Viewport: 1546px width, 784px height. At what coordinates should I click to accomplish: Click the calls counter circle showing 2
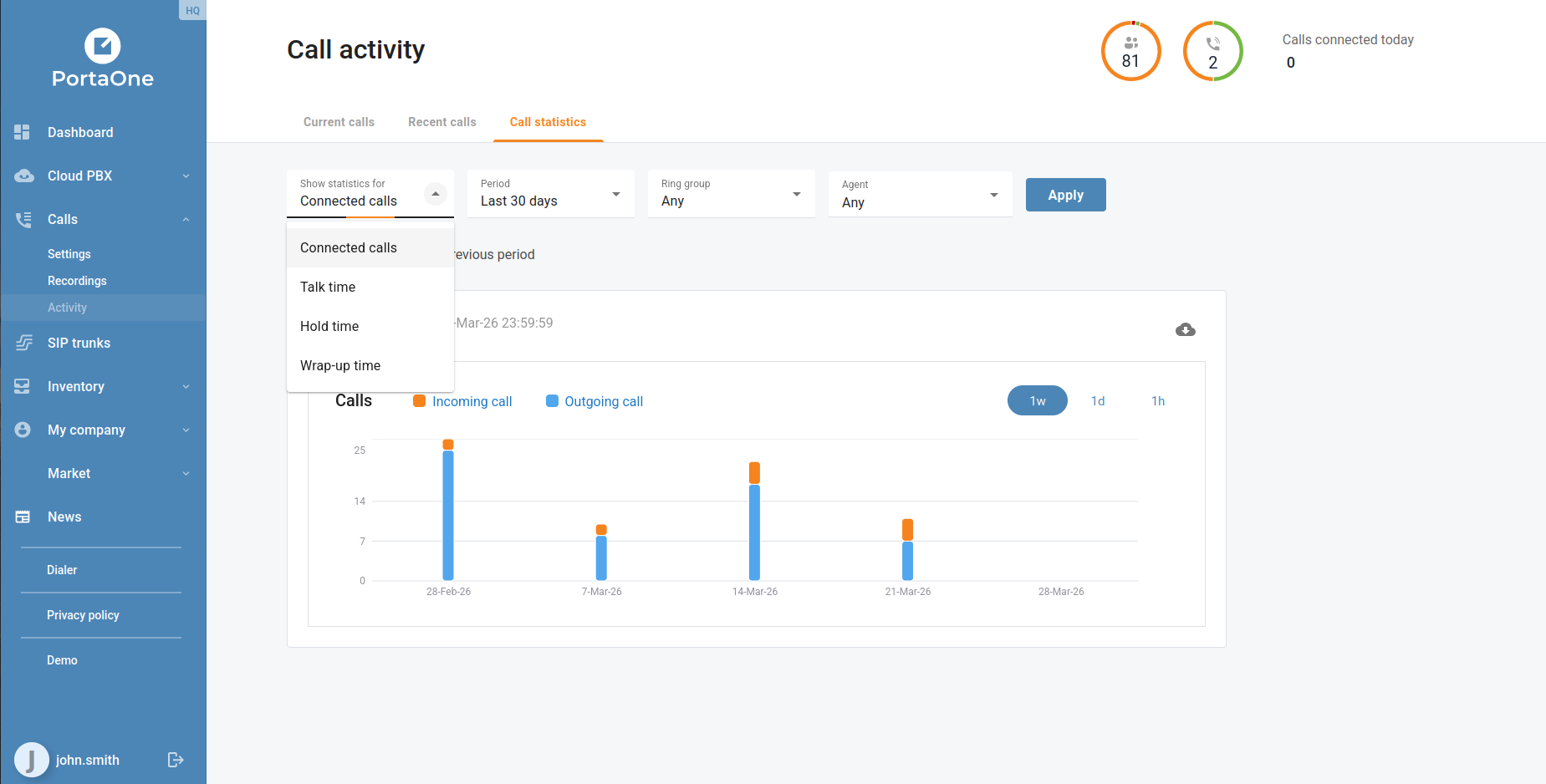1212,52
